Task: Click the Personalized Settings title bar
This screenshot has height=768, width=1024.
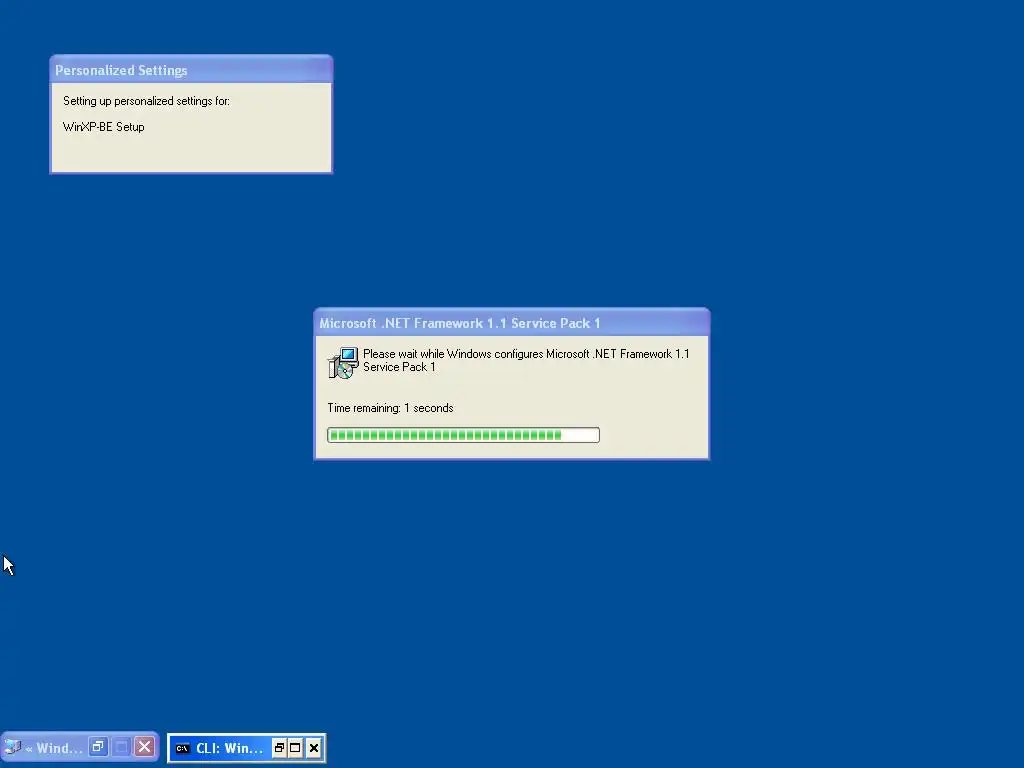Action: 191,70
